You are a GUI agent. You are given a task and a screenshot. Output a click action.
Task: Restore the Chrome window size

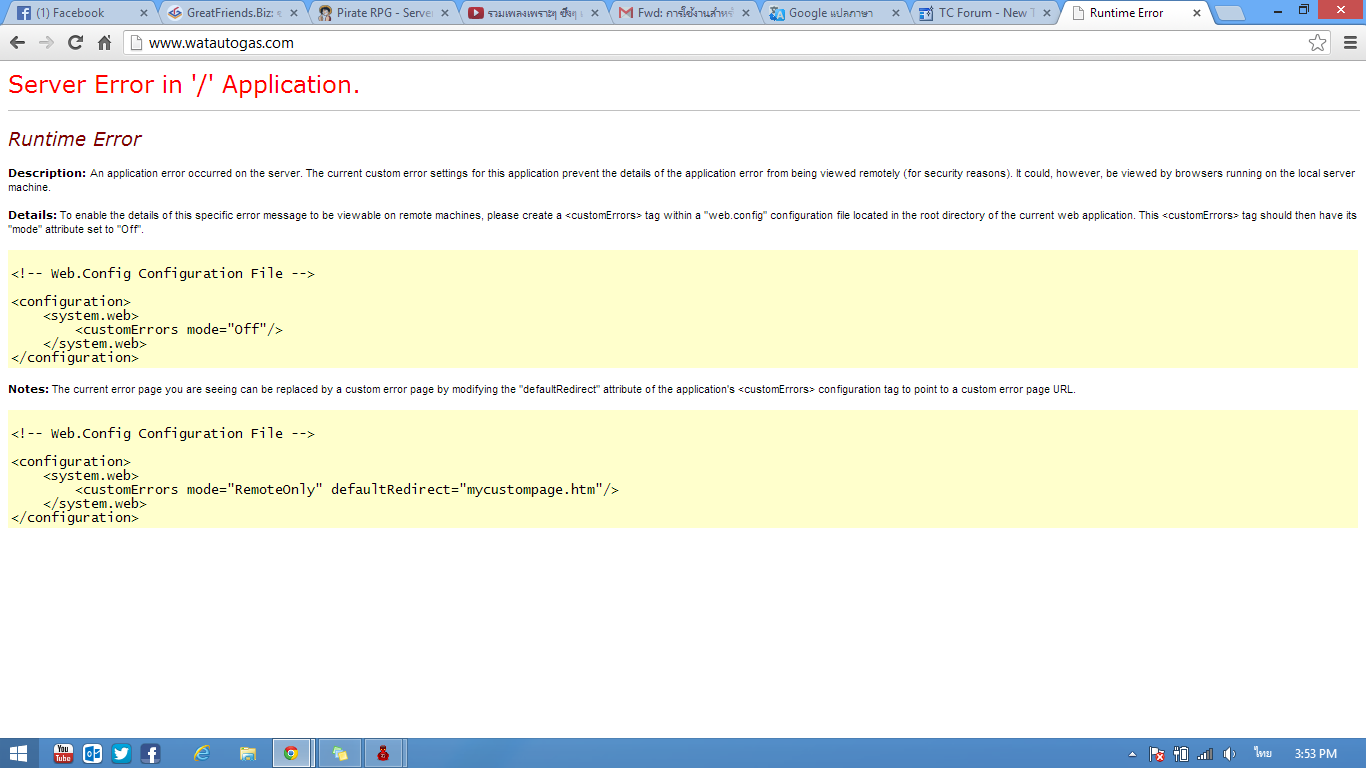1304,9
